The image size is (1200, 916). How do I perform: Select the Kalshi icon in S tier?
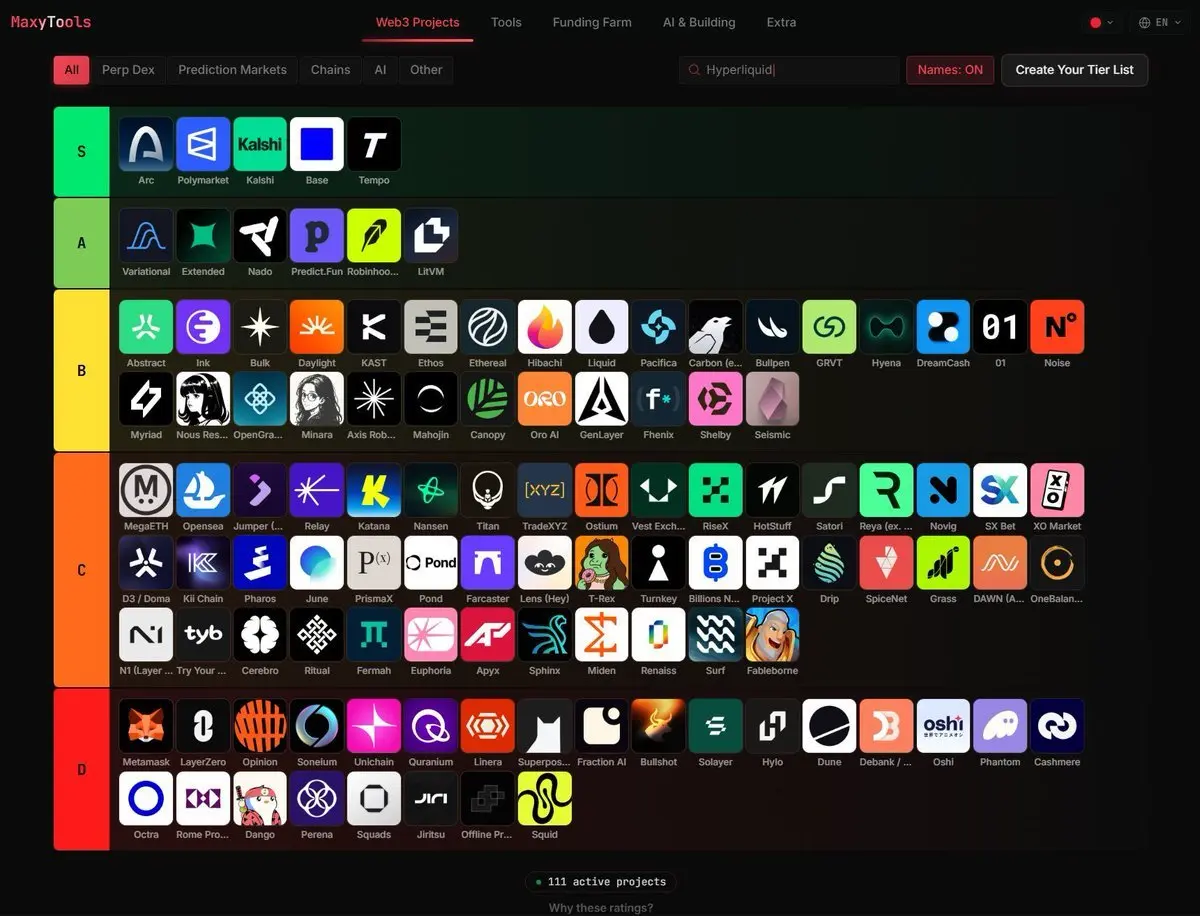(x=260, y=144)
